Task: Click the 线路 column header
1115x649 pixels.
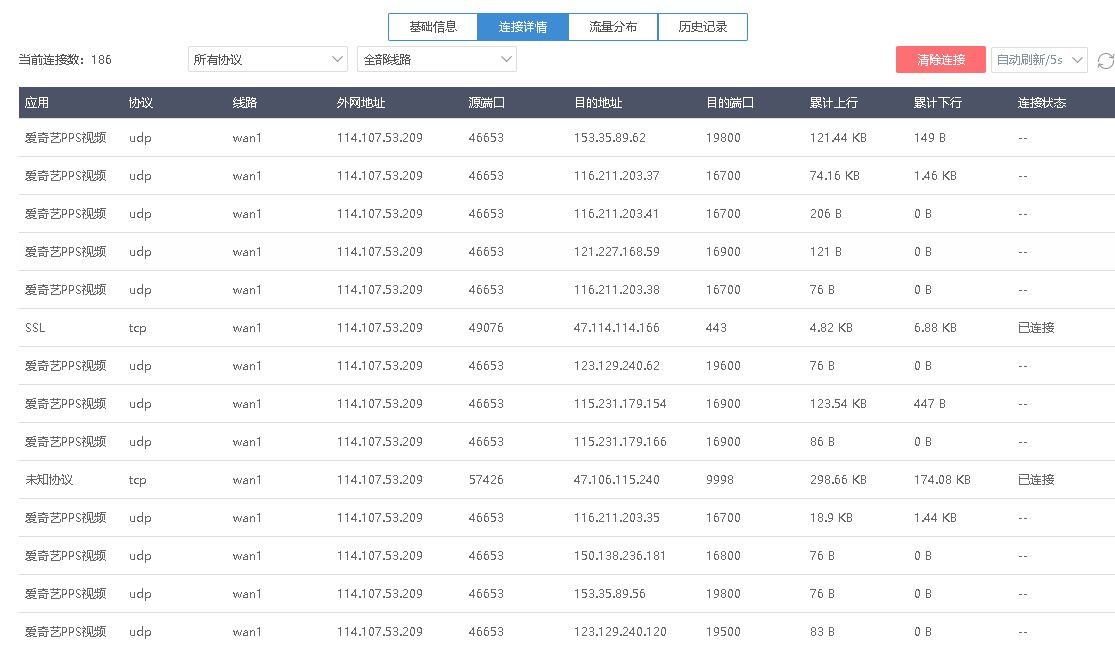Action: pos(245,102)
